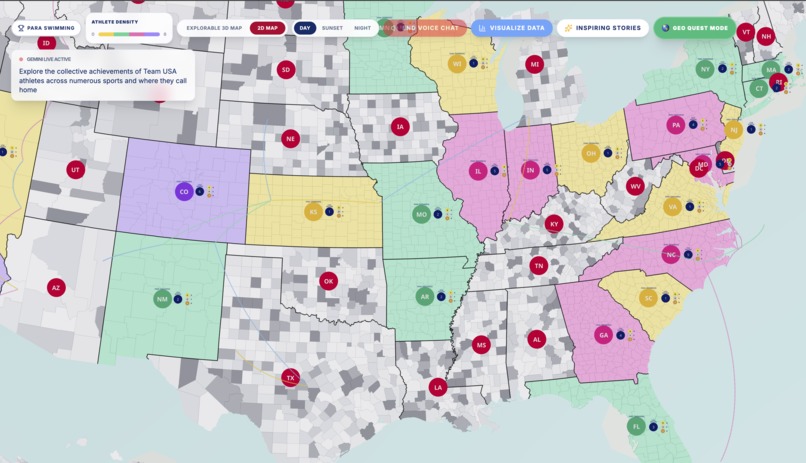Select the Indiana IN state marker
806x463 pixels.
530,170
